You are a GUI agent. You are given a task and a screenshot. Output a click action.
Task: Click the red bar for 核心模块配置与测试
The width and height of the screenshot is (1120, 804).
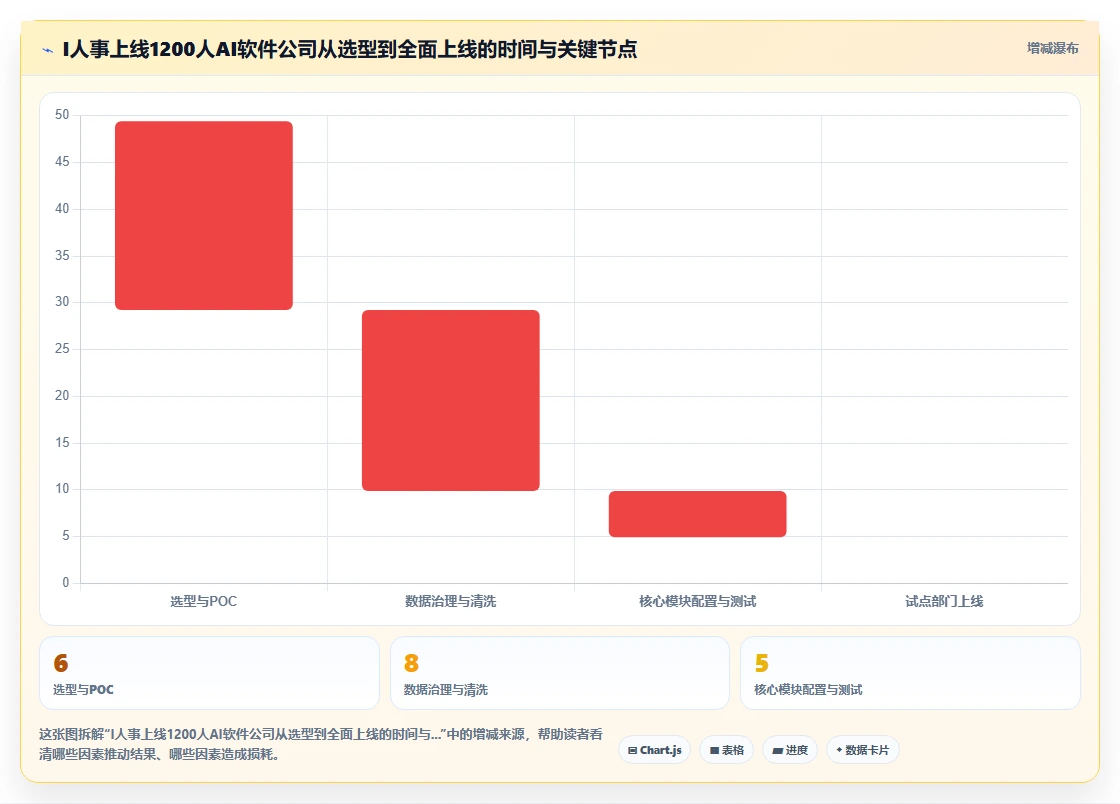click(698, 514)
